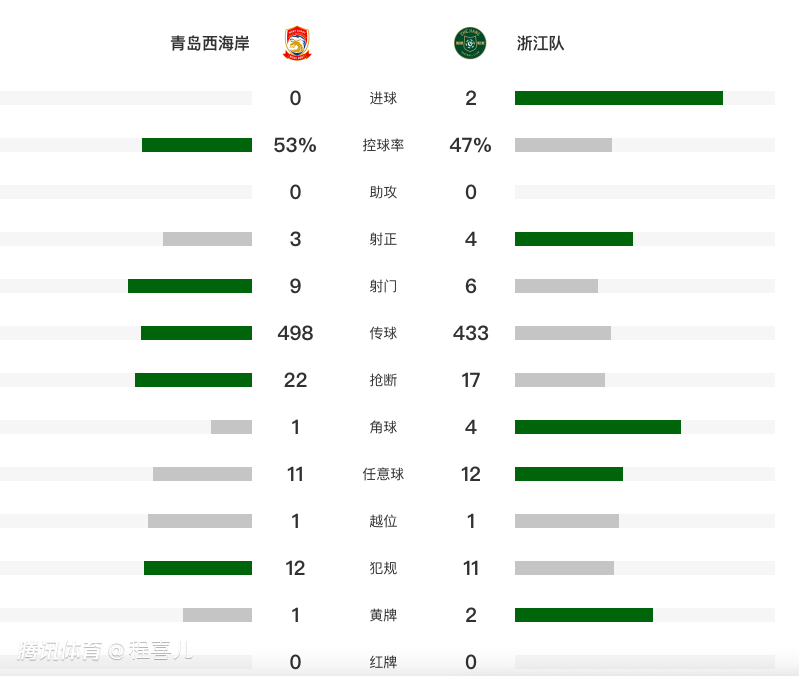The image size is (799, 676).
Task: Click Zhejiang's green goals bar
Action: click(x=619, y=98)
